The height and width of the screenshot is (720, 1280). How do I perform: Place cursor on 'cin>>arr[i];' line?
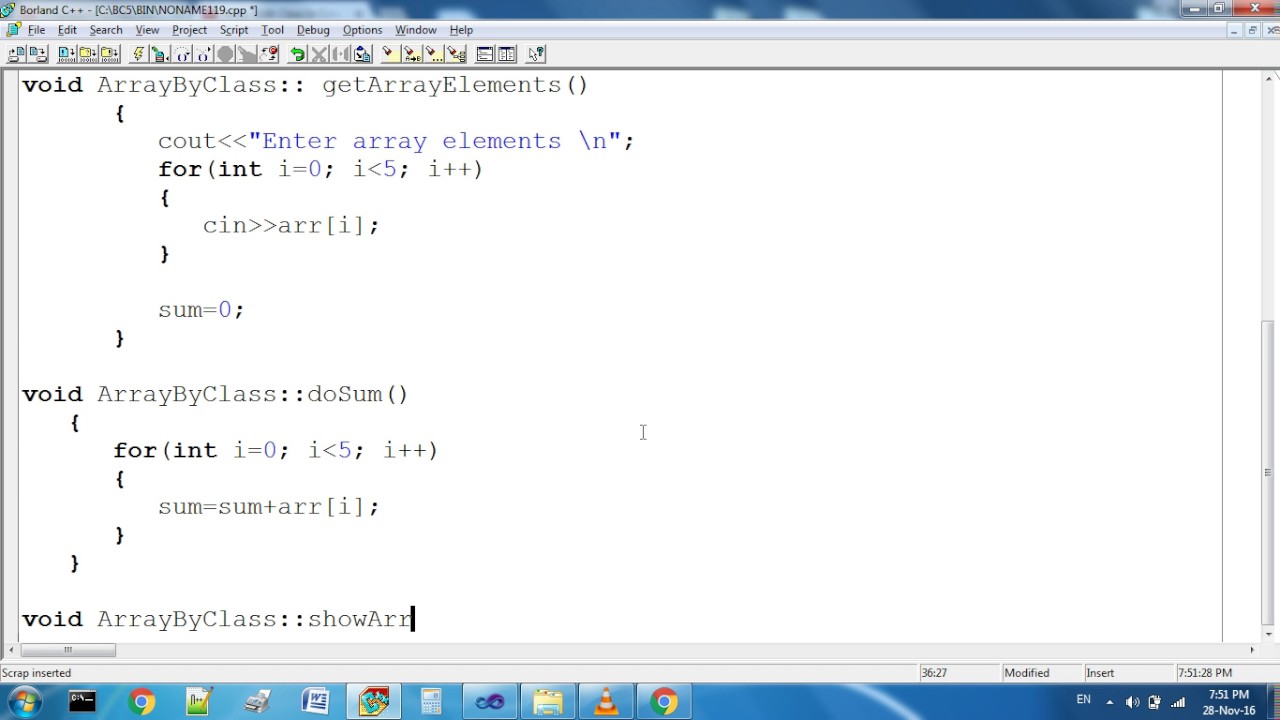(x=291, y=226)
